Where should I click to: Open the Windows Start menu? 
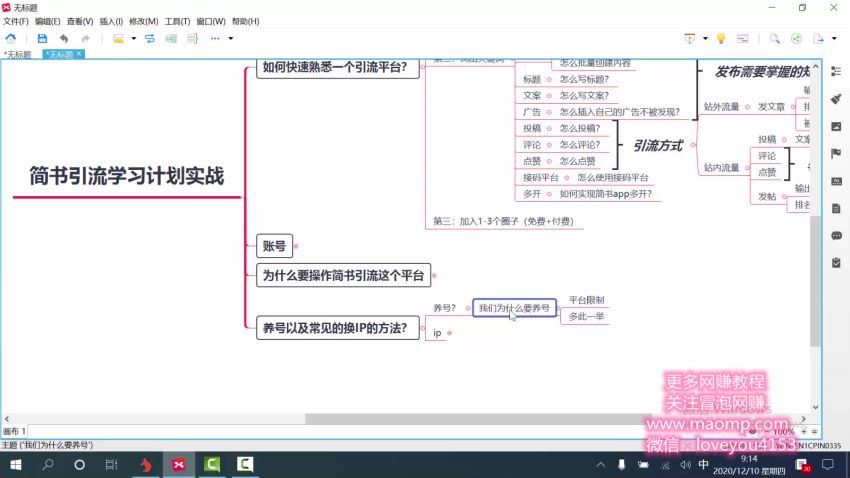(x=16, y=465)
